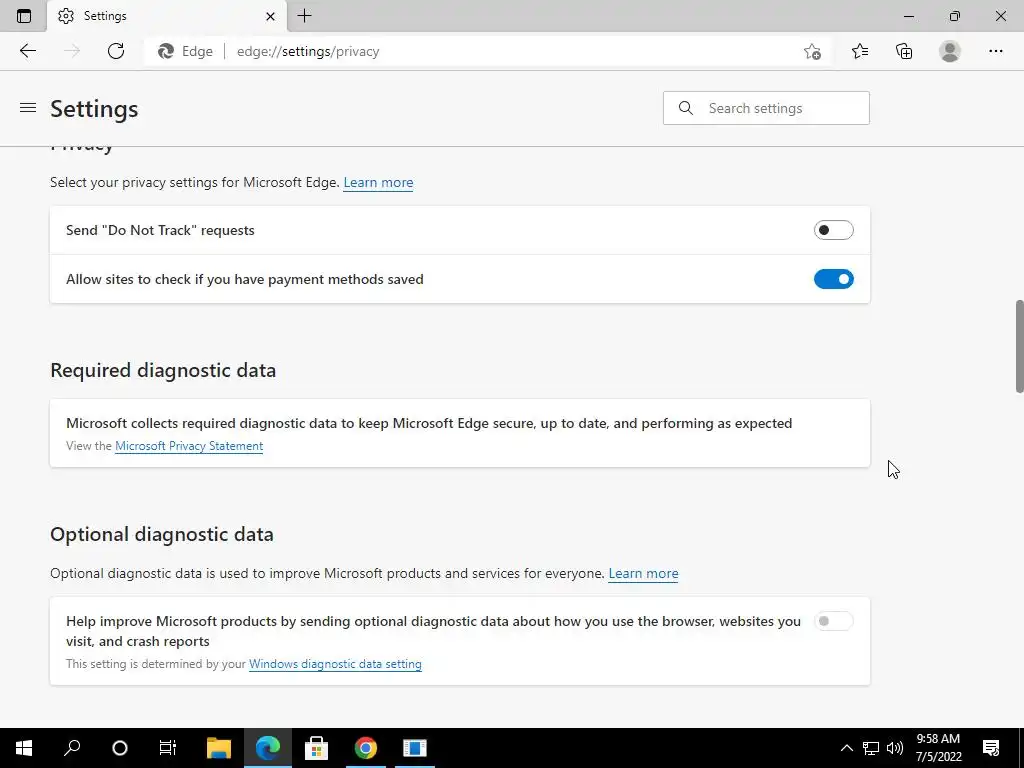1024x768 pixels.
Task: Click the network status tray icon
Action: coord(871,748)
